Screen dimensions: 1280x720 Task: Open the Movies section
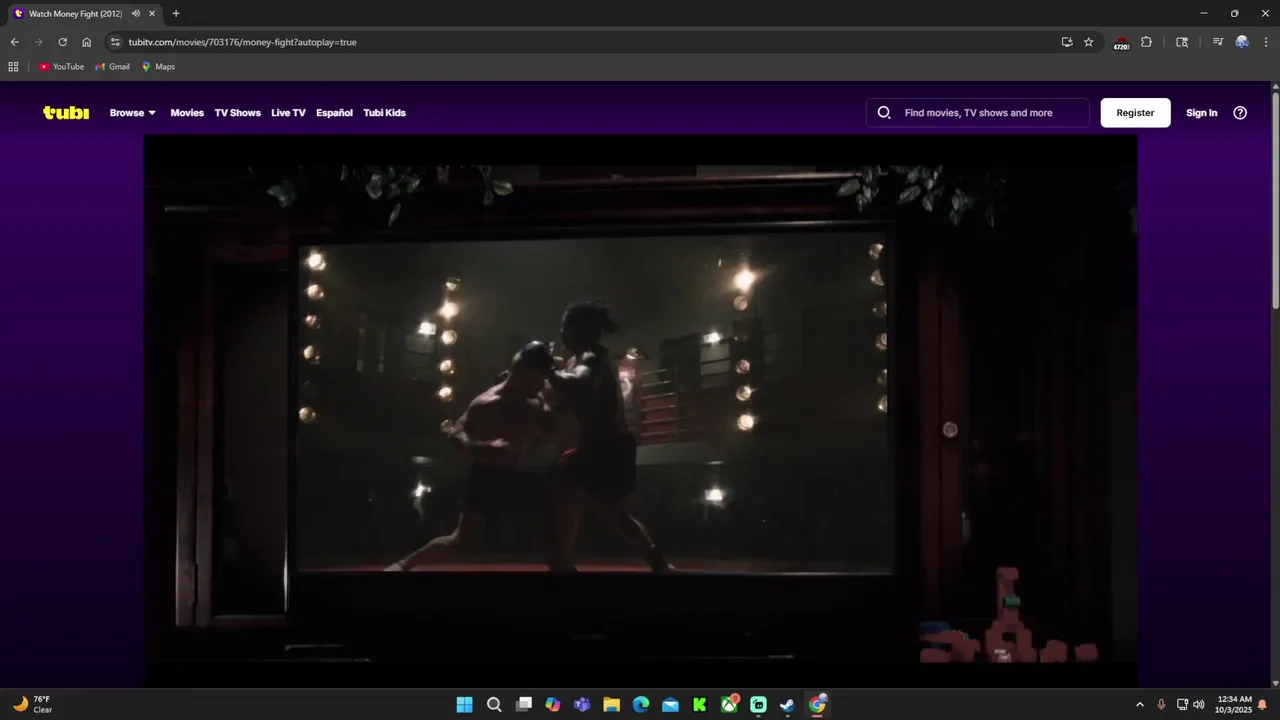(x=187, y=113)
